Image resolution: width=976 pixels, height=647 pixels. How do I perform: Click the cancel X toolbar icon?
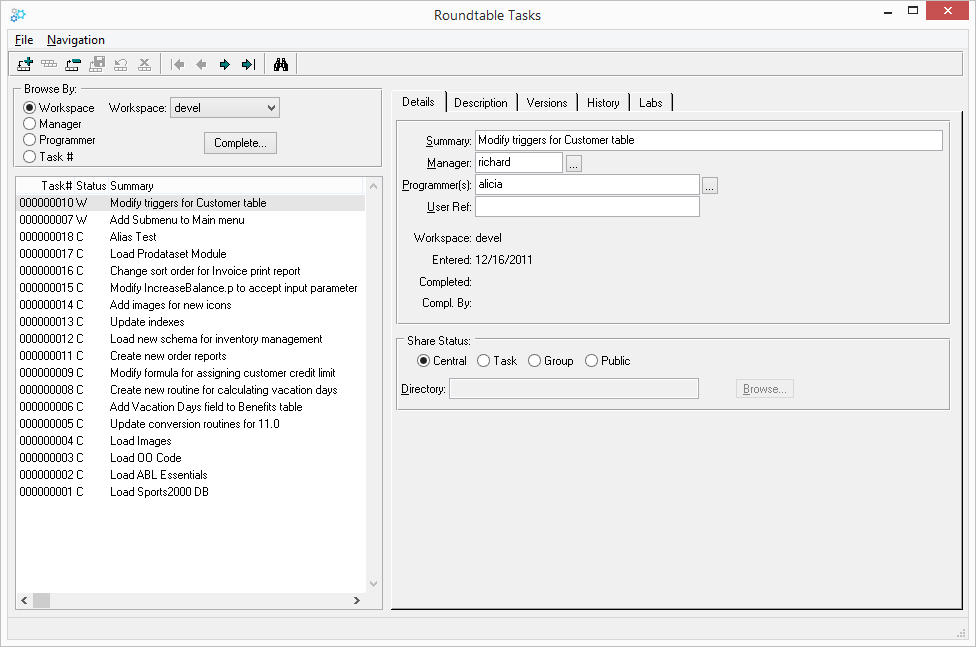144,64
